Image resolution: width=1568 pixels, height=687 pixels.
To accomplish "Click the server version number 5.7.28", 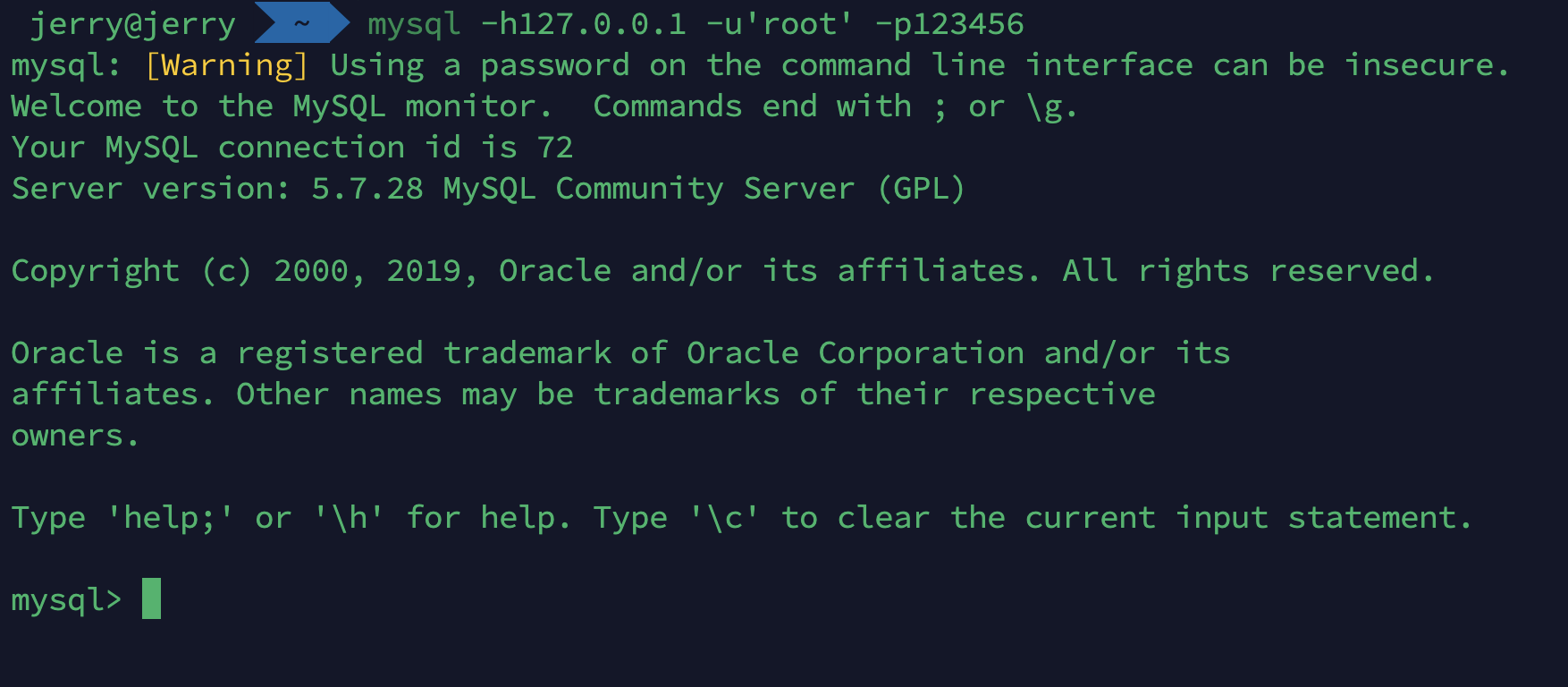I will click(x=367, y=189).
